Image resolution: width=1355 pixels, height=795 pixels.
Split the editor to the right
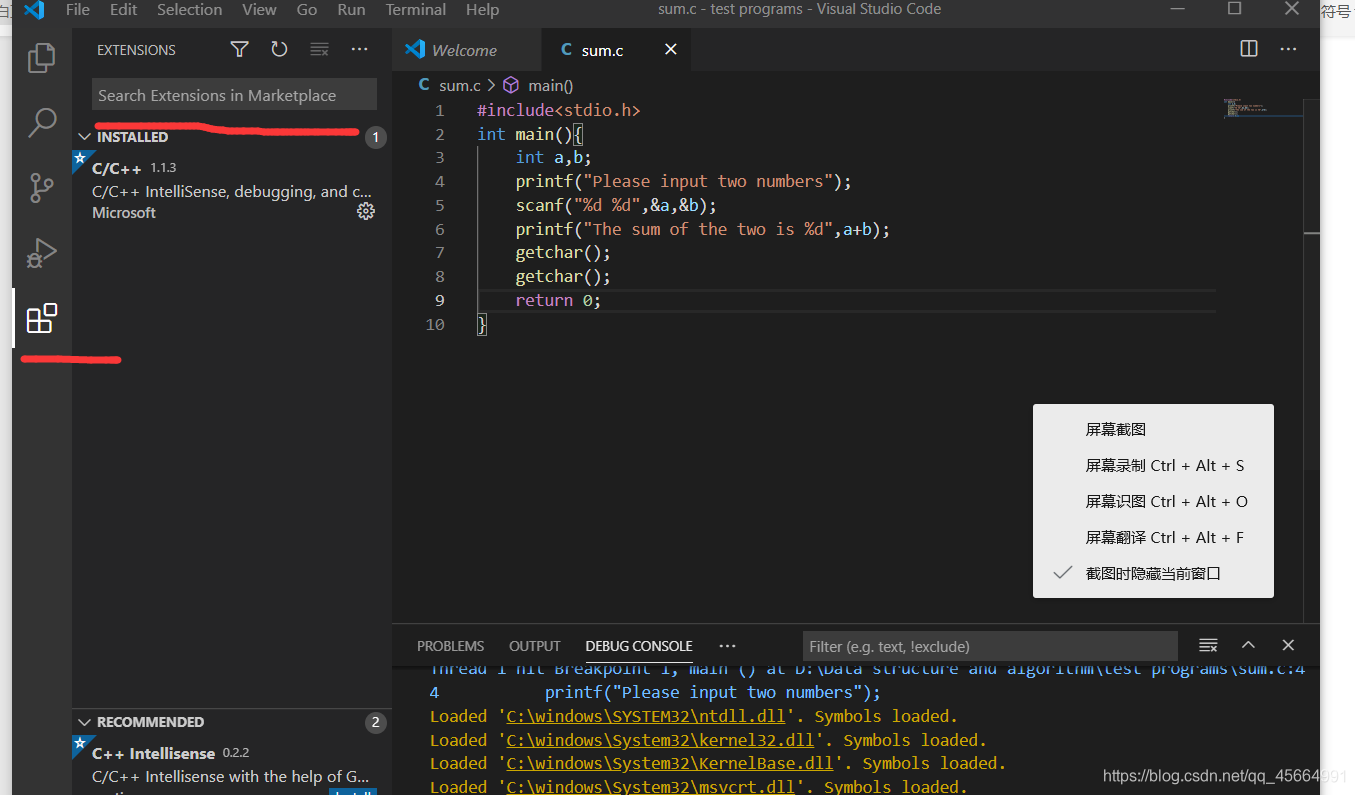pyautogui.click(x=1249, y=49)
